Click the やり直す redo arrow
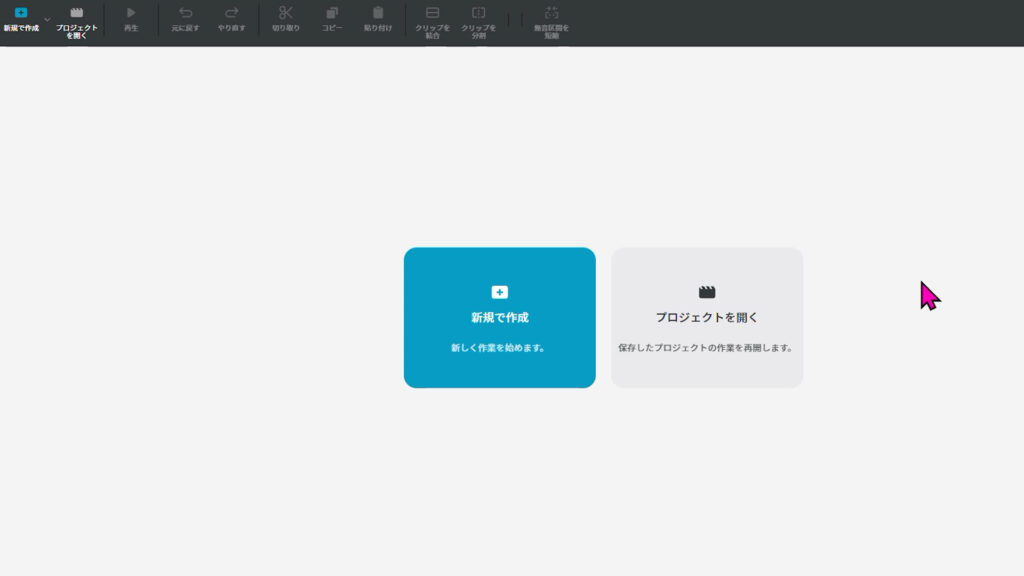 coord(231,13)
